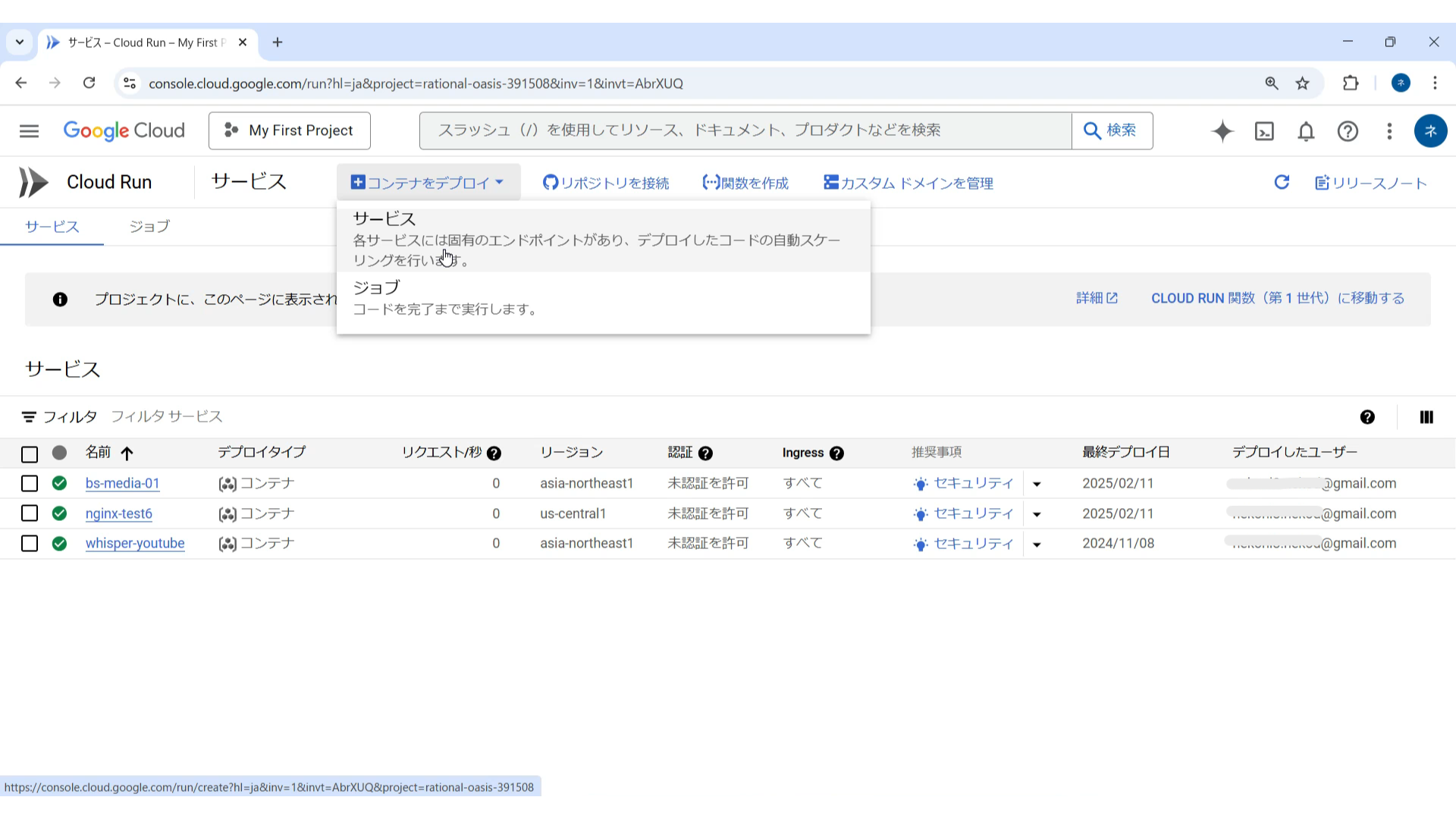Image resolution: width=1456 pixels, height=819 pixels.
Task: Click the refresh icon beside release notes
Action: [1282, 182]
